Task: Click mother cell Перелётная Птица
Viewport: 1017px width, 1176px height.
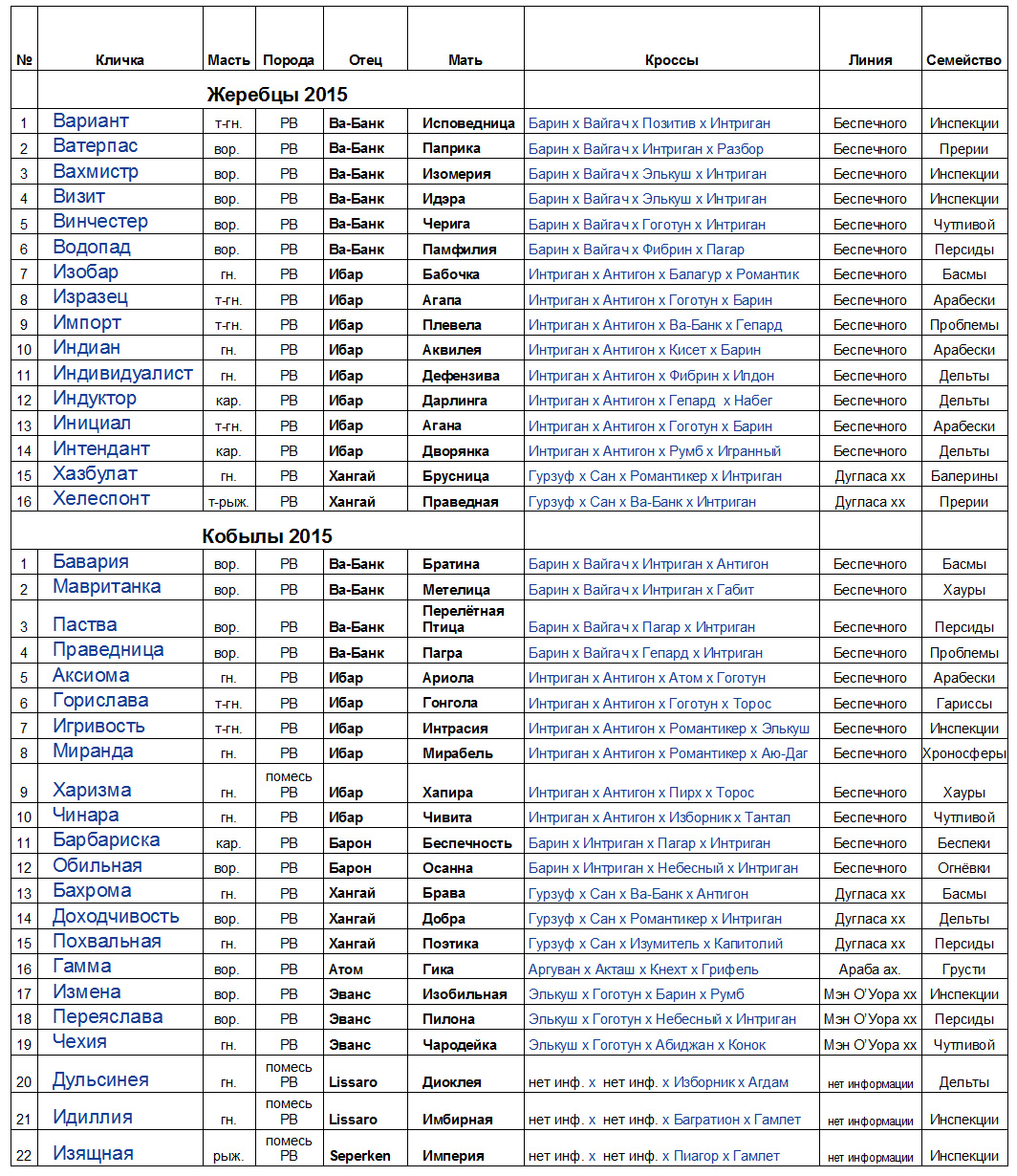Action: click(x=464, y=619)
